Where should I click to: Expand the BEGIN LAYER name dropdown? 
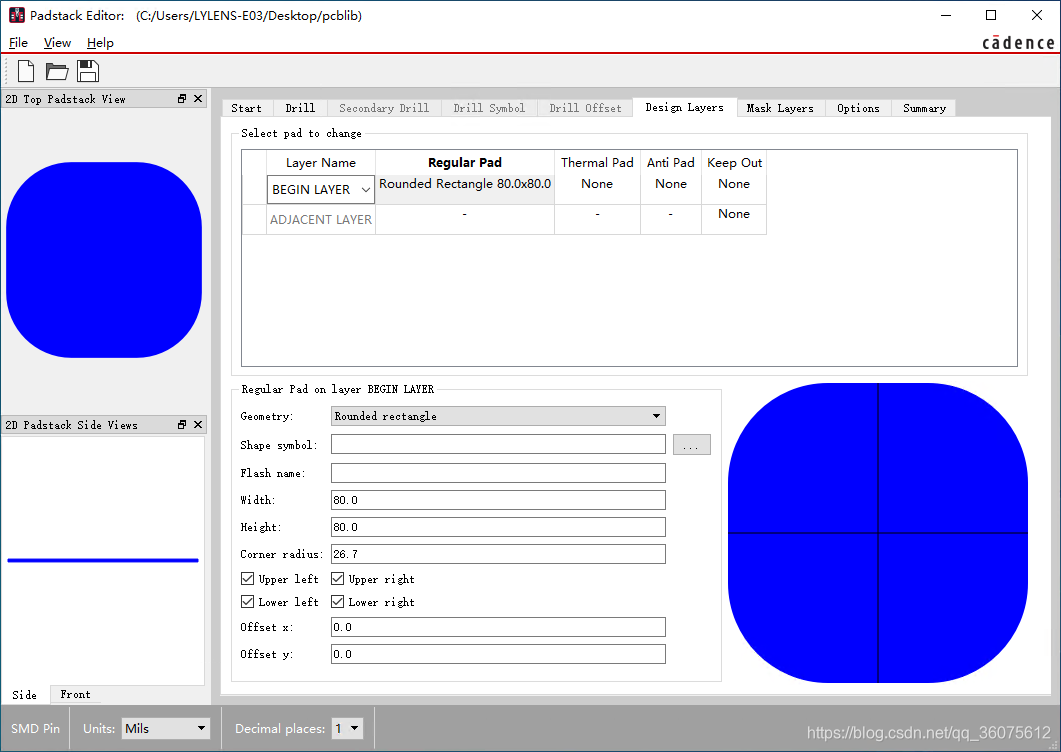tap(320, 190)
